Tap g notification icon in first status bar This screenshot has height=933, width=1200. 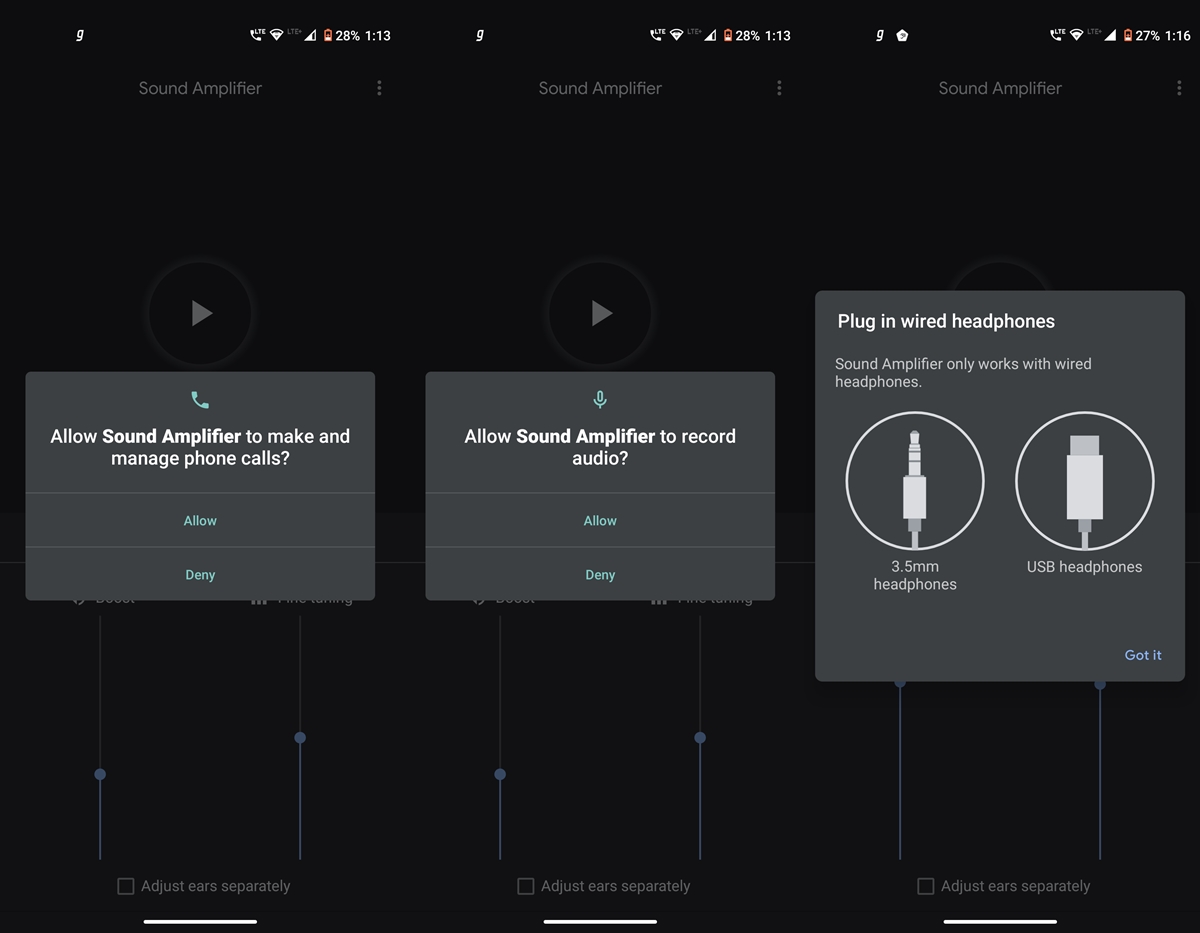pyautogui.click(x=80, y=35)
